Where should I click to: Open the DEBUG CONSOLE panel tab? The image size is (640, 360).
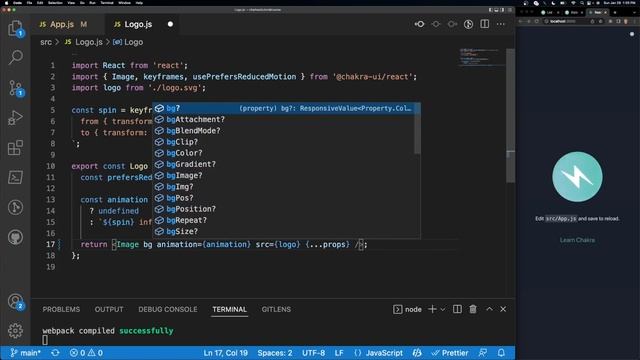[x=168, y=309]
